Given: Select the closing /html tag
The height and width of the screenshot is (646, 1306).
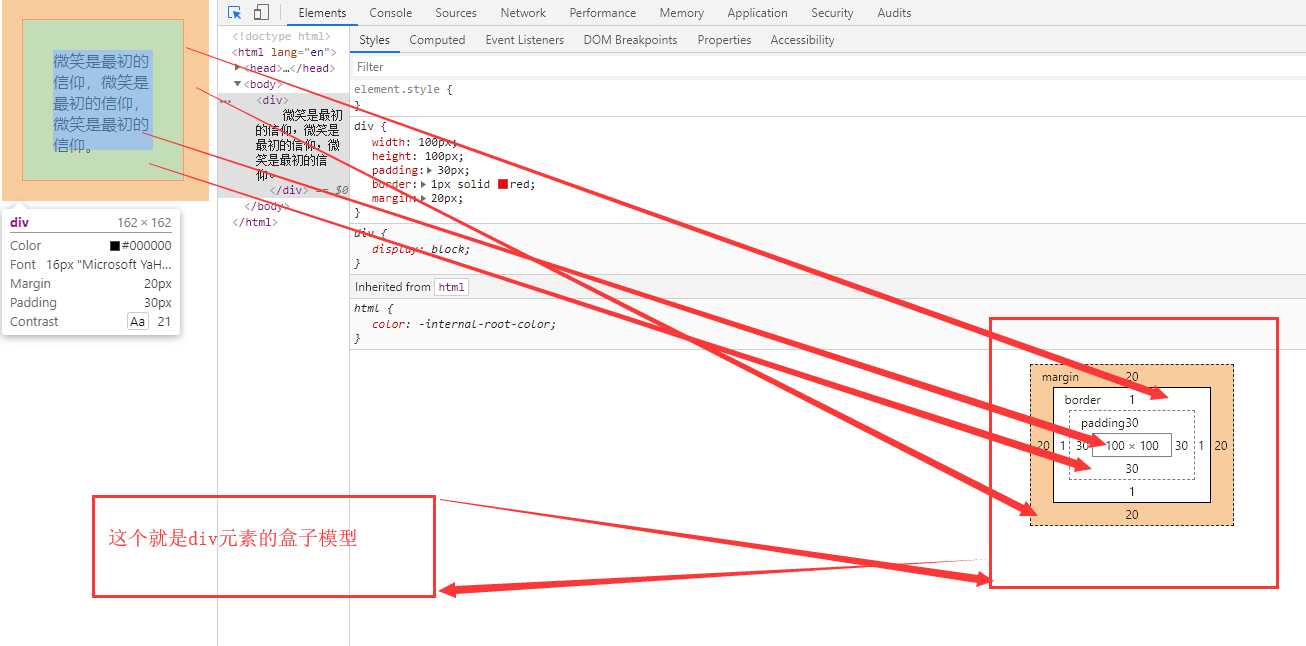Looking at the screenshot, I should (255, 222).
